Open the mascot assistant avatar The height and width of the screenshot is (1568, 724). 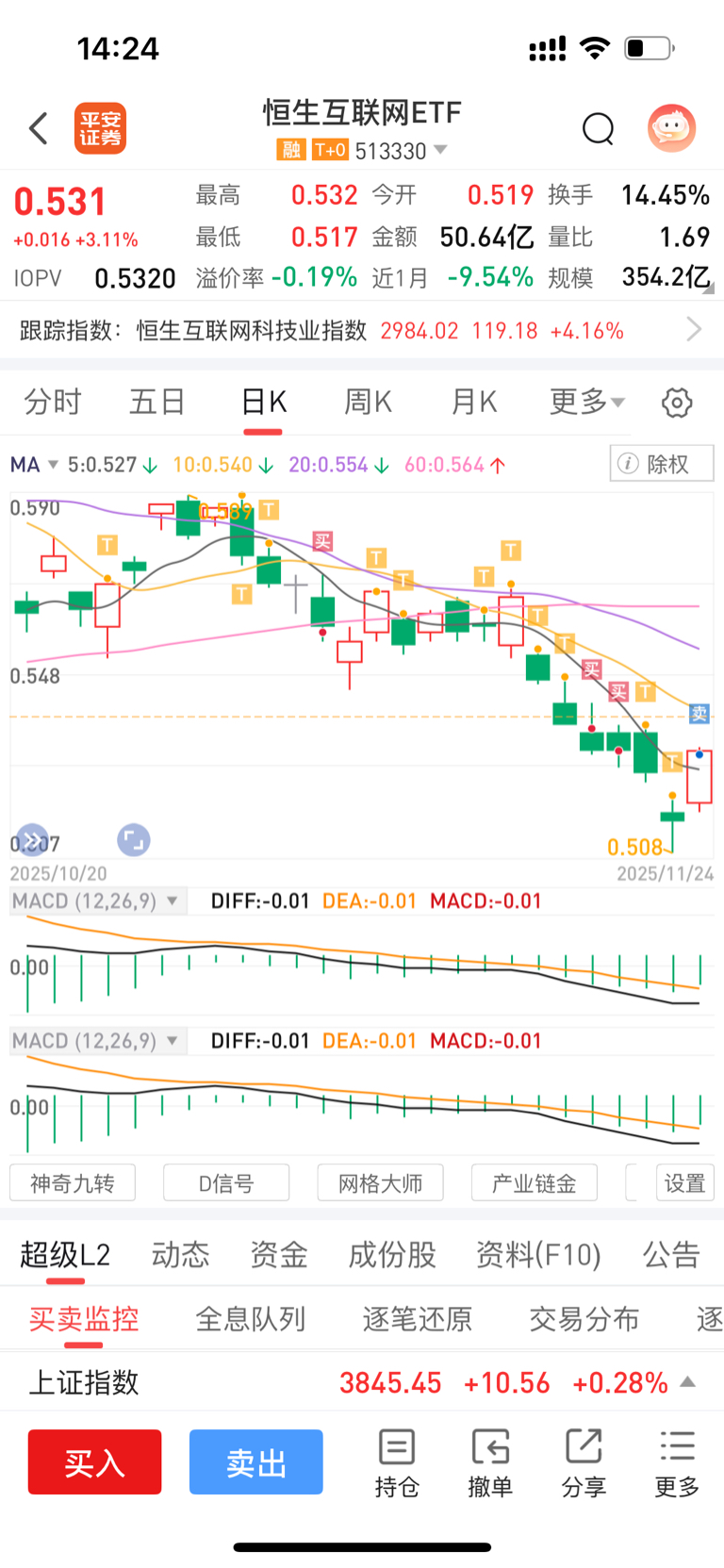[x=671, y=127]
